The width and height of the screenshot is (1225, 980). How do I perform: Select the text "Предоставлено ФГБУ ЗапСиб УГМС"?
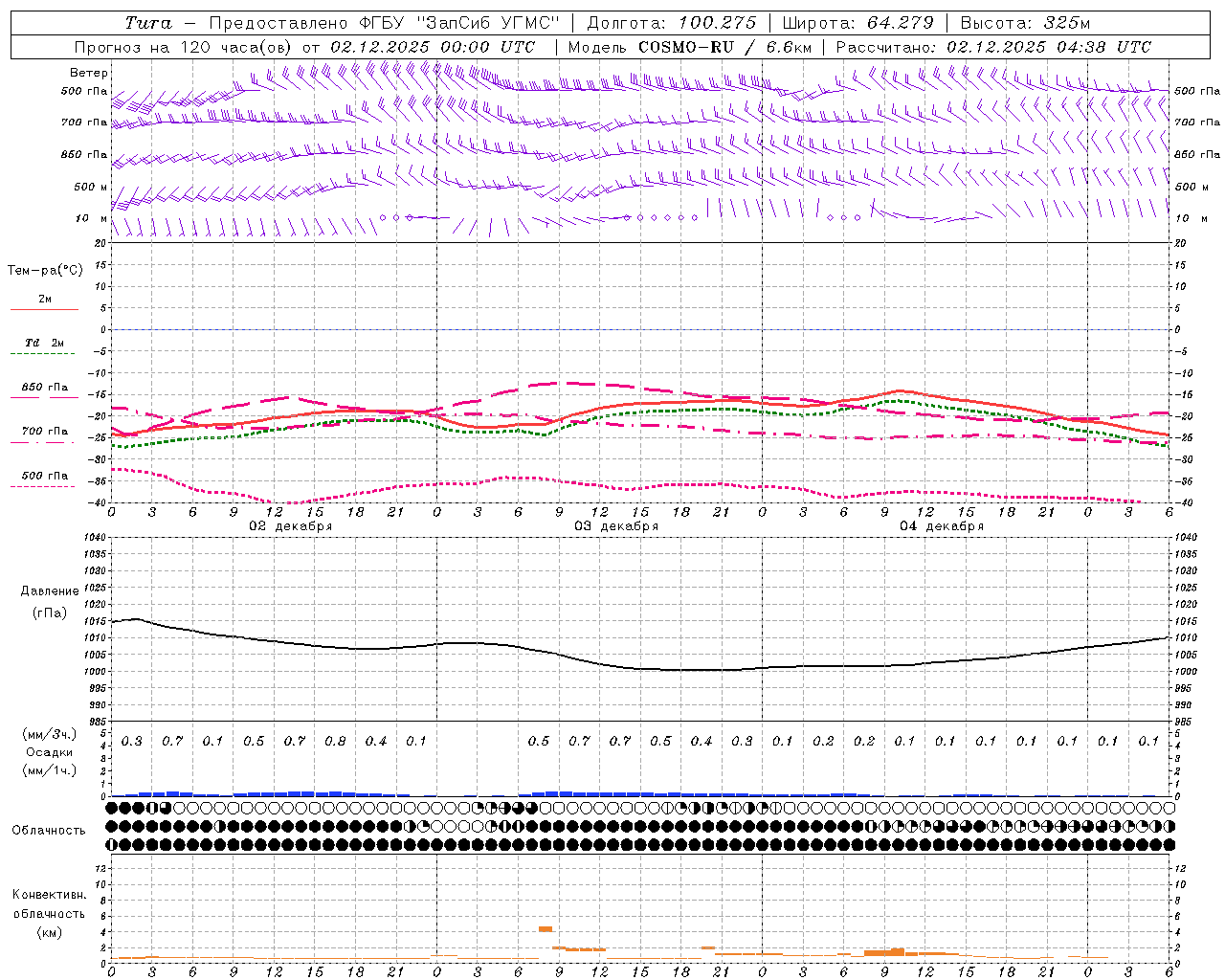tap(384, 23)
